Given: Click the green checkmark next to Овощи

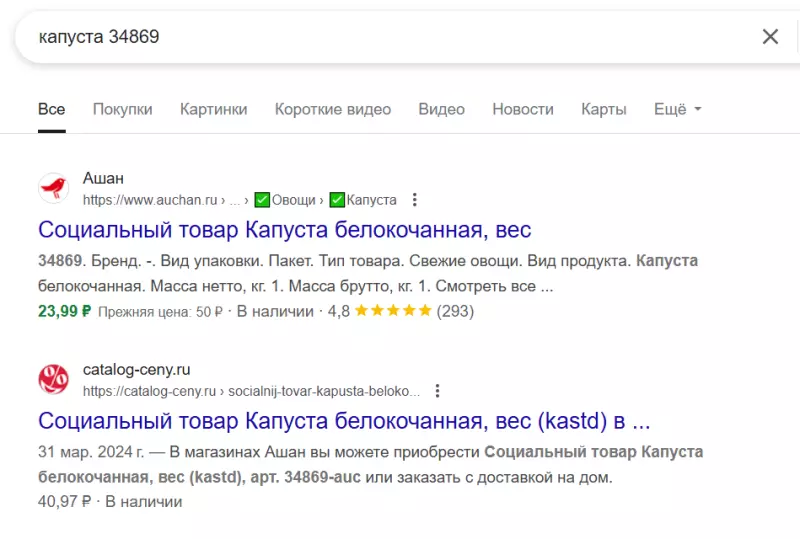Looking at the screenshot, I should click(x=262, y=200).
